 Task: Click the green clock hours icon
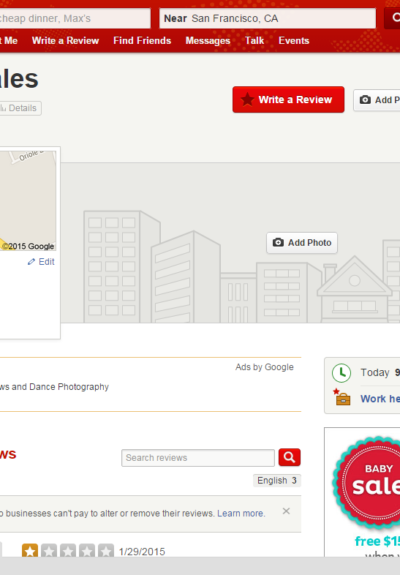(x=341, y=373)
